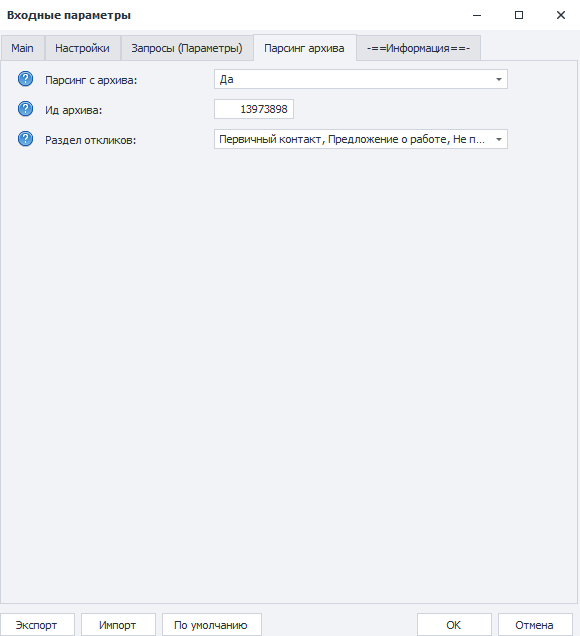The image size is (580, 636).
Task: Select the Парсинг архива tab
Action: click(305, 48)
